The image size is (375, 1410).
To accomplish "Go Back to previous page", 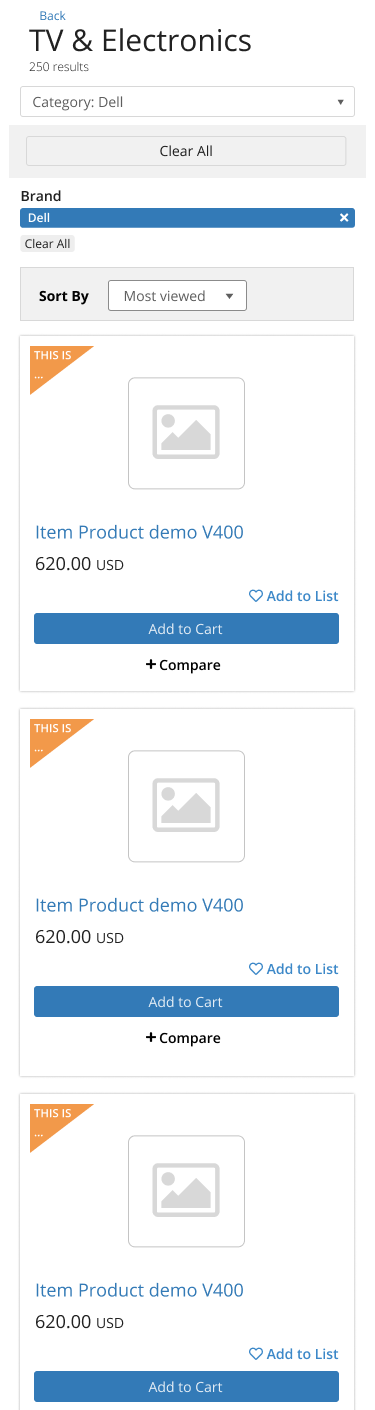I will point(52,16).
